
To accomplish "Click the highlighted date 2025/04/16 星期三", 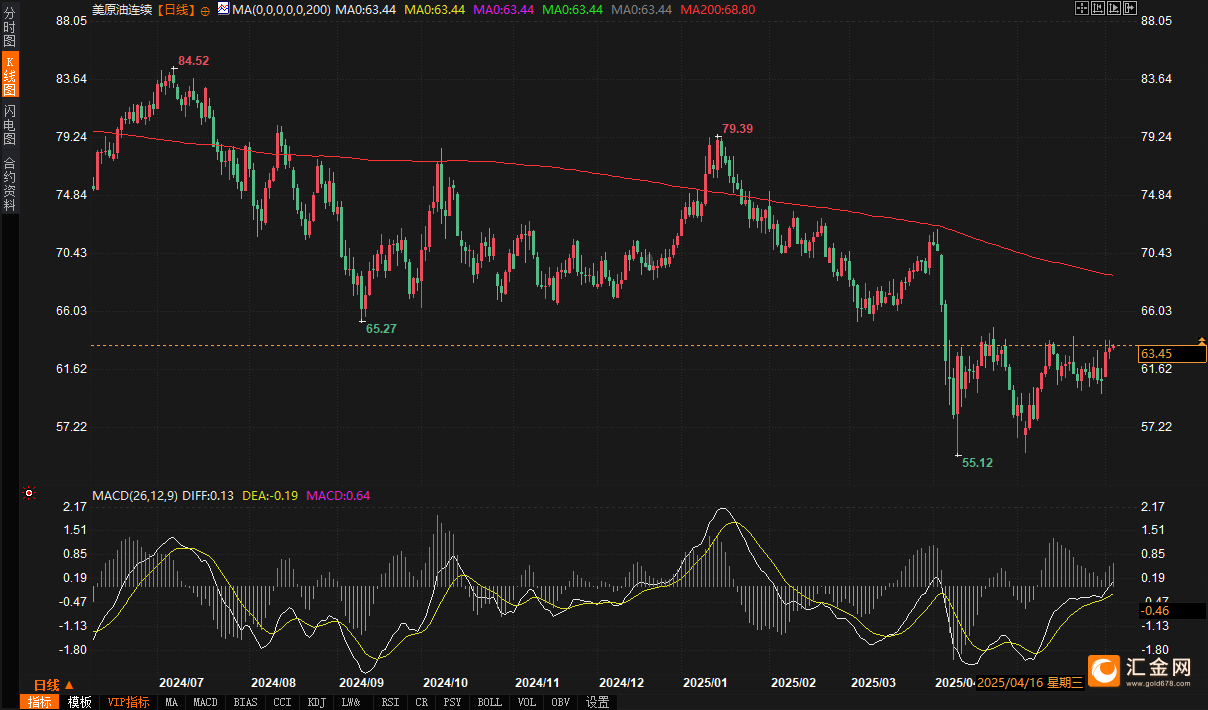I will click(1030, 683).
